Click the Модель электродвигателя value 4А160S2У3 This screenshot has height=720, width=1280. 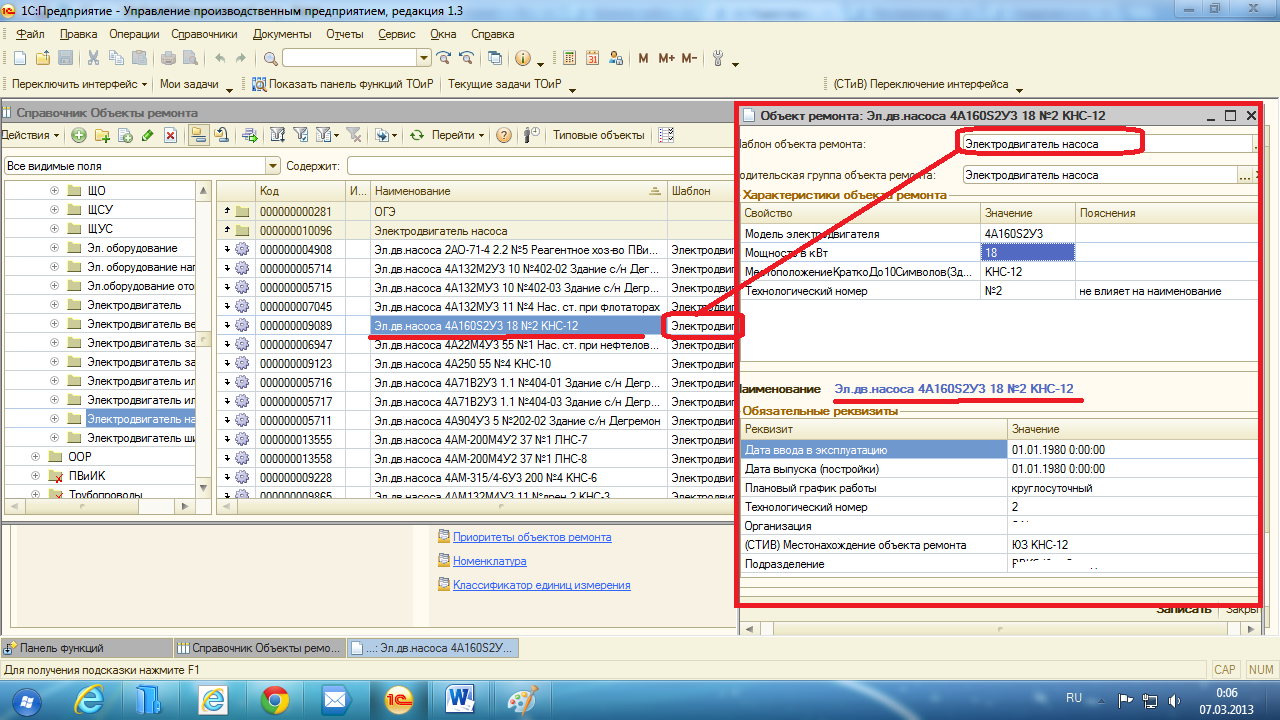pyautogui.click(x=1028, y=233)
